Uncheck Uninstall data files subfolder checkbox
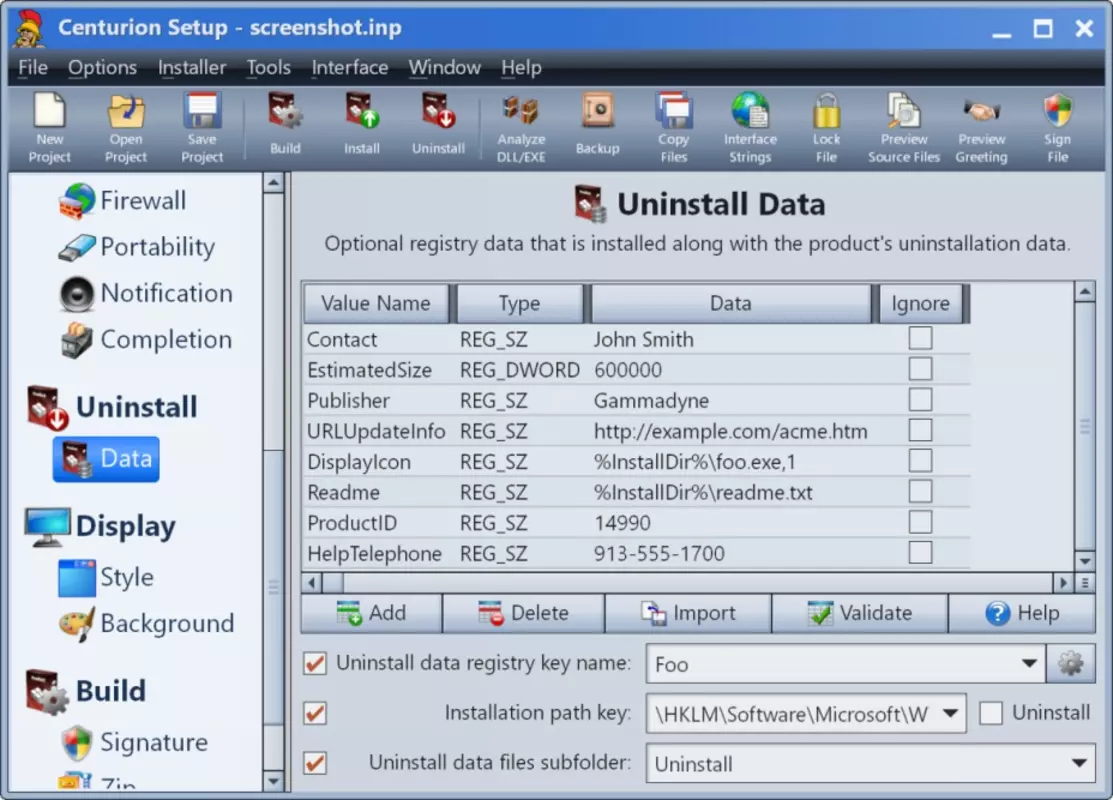1113x800 pixels. (315, 764)
